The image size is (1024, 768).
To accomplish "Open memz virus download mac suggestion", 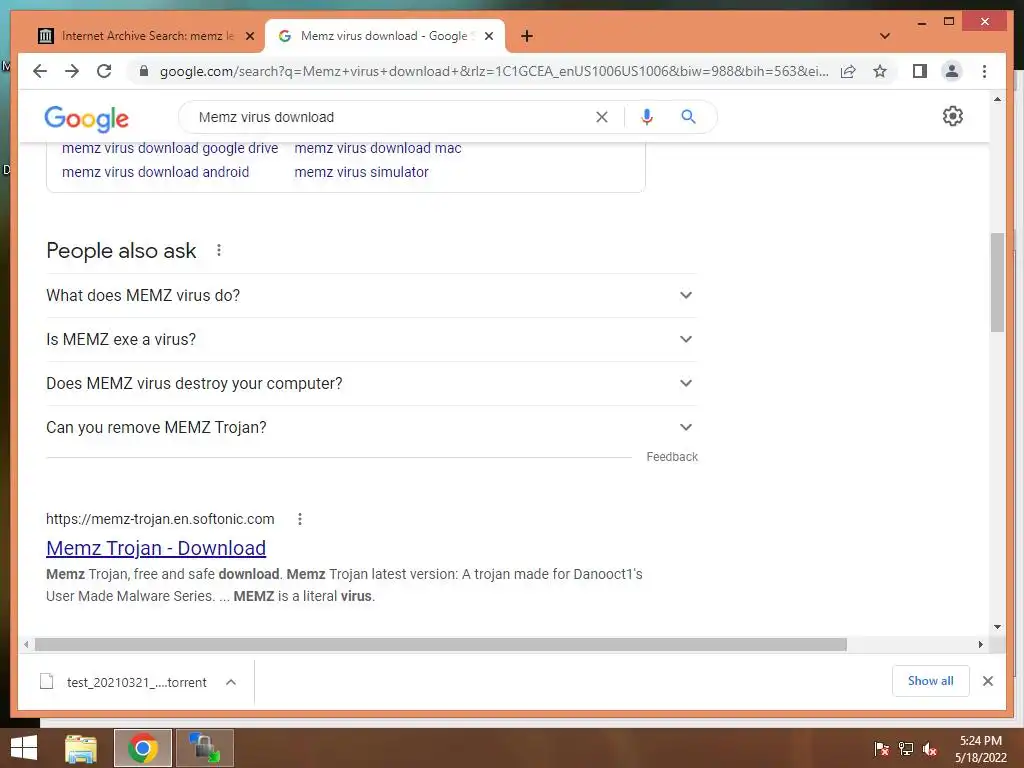I will point(377,148).
